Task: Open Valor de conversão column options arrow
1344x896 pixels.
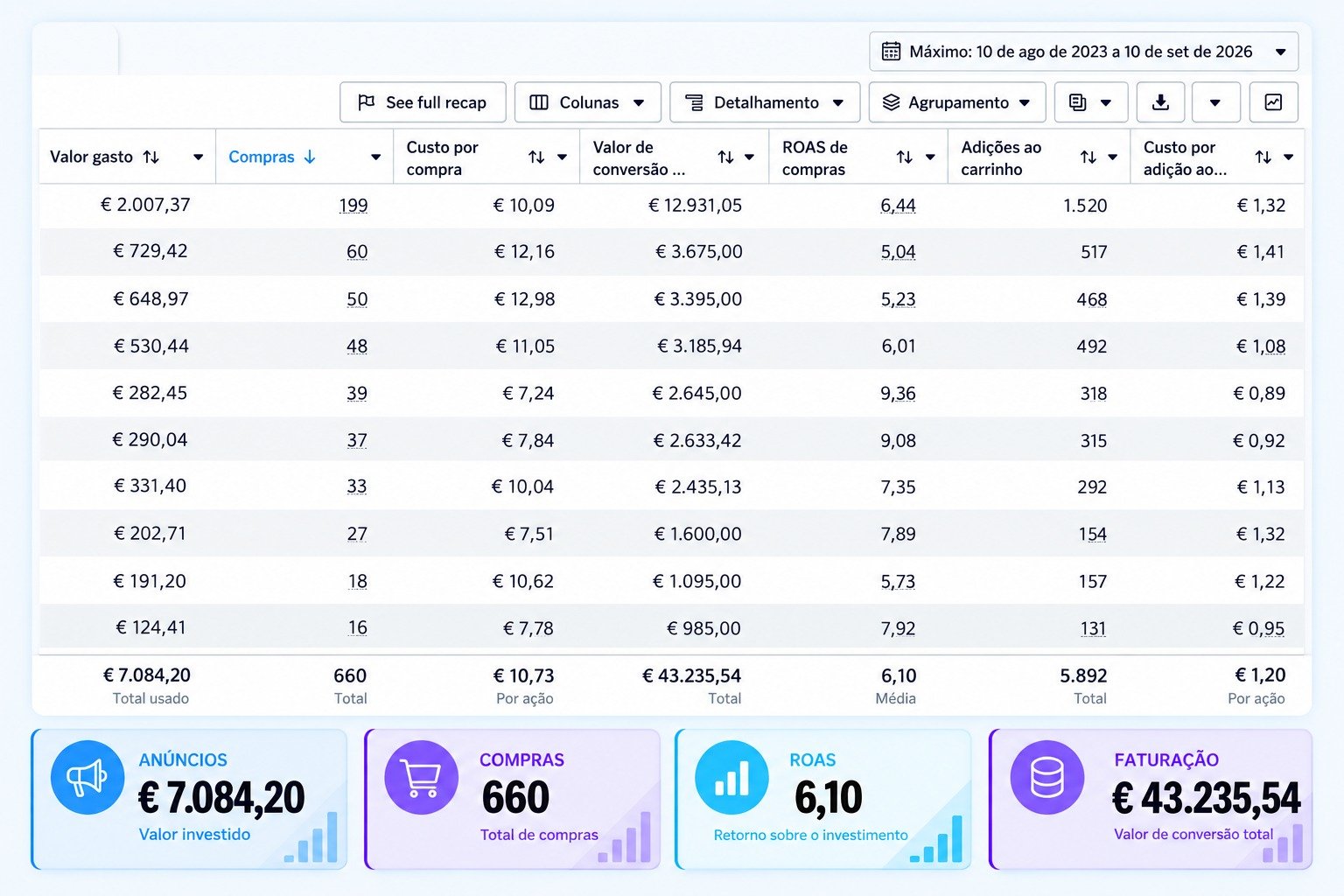Action: coord(750,157)
